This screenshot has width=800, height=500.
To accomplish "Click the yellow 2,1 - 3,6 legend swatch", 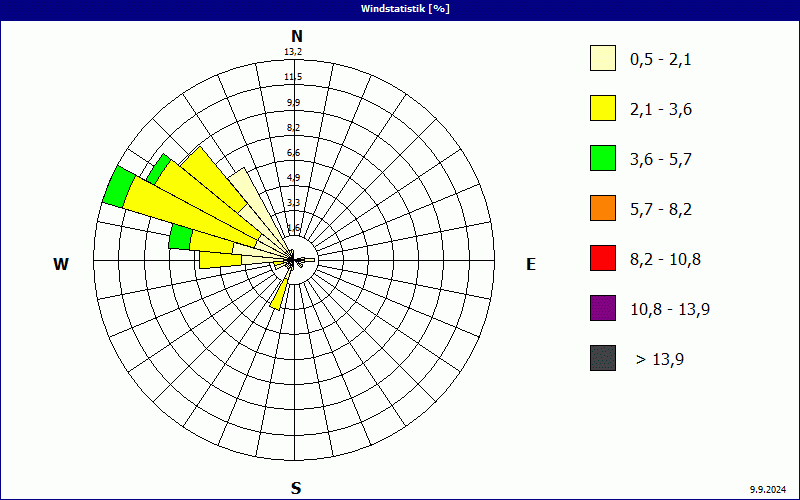I will pos(603,108).
